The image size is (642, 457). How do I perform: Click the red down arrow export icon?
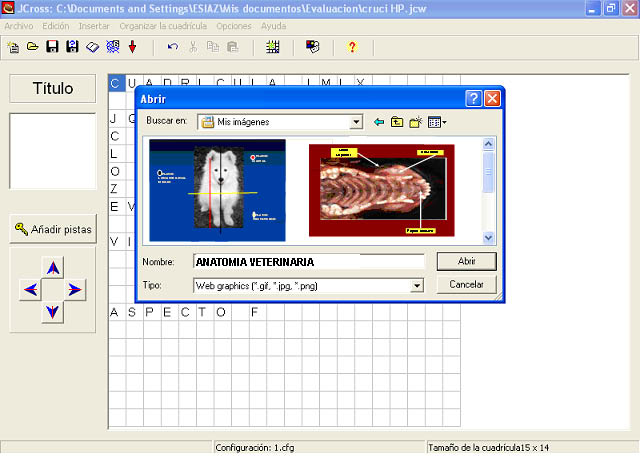[x=132, y=47]
